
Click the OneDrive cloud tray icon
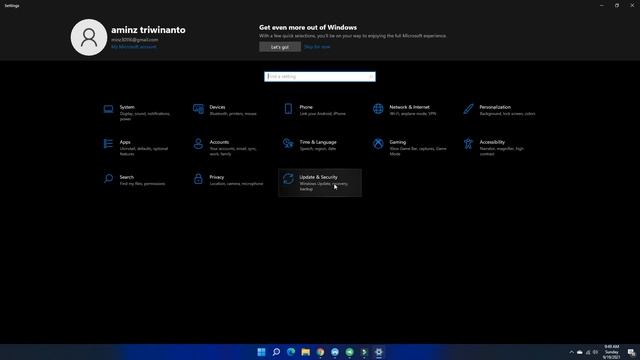point(580,352)
